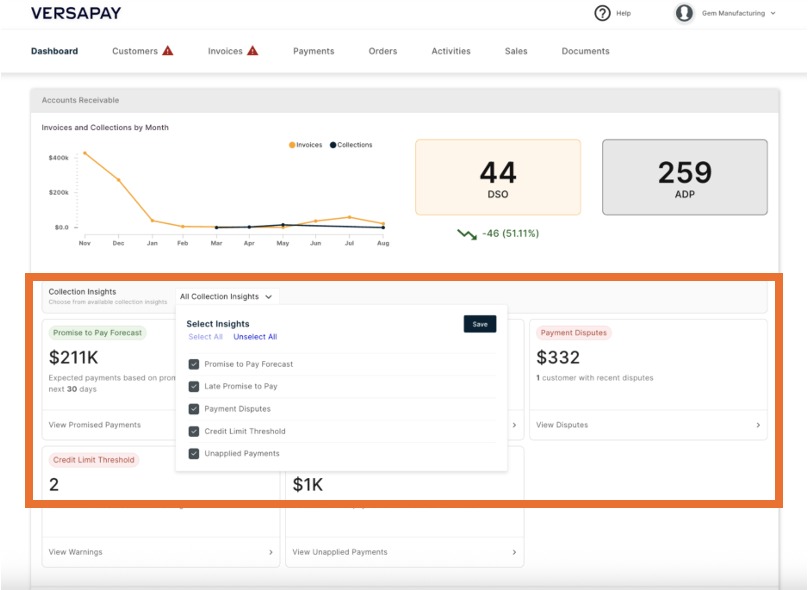Viewport: 808px width, 590px height.
Task: Uncheck the Credit Limit Threshold checkbox
Action: tap(194, 431)
